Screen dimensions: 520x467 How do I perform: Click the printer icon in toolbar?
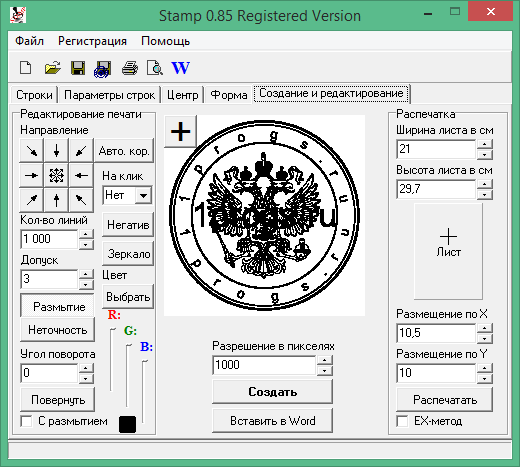click(x=130, y=68)
